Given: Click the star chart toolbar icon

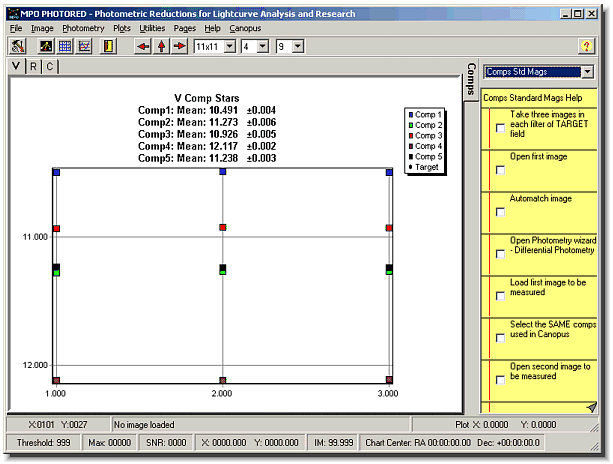Looking at the screenshot, I should click(x=46, y=46).
